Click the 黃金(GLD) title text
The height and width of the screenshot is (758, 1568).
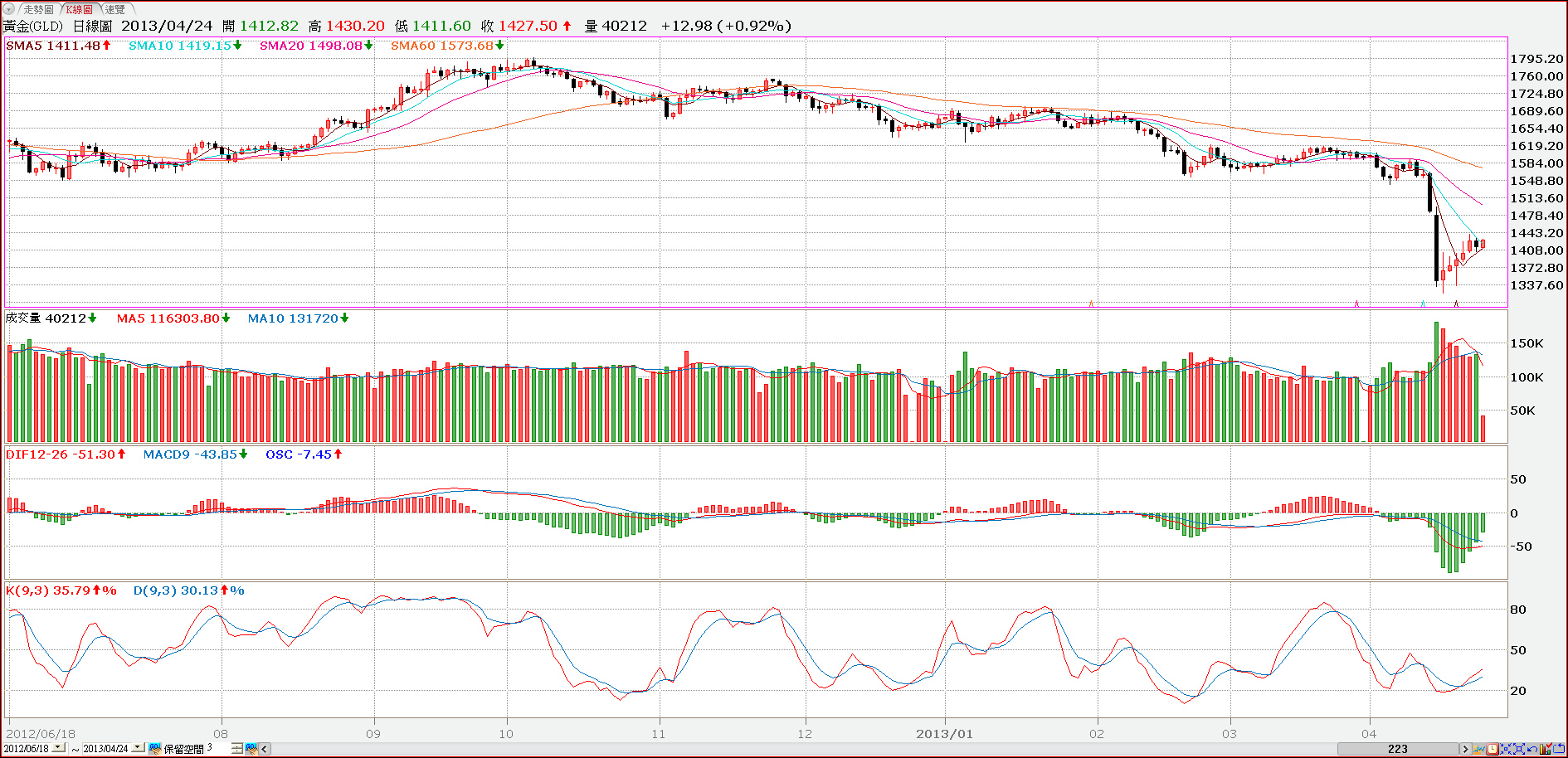click(x=33, y=26)
